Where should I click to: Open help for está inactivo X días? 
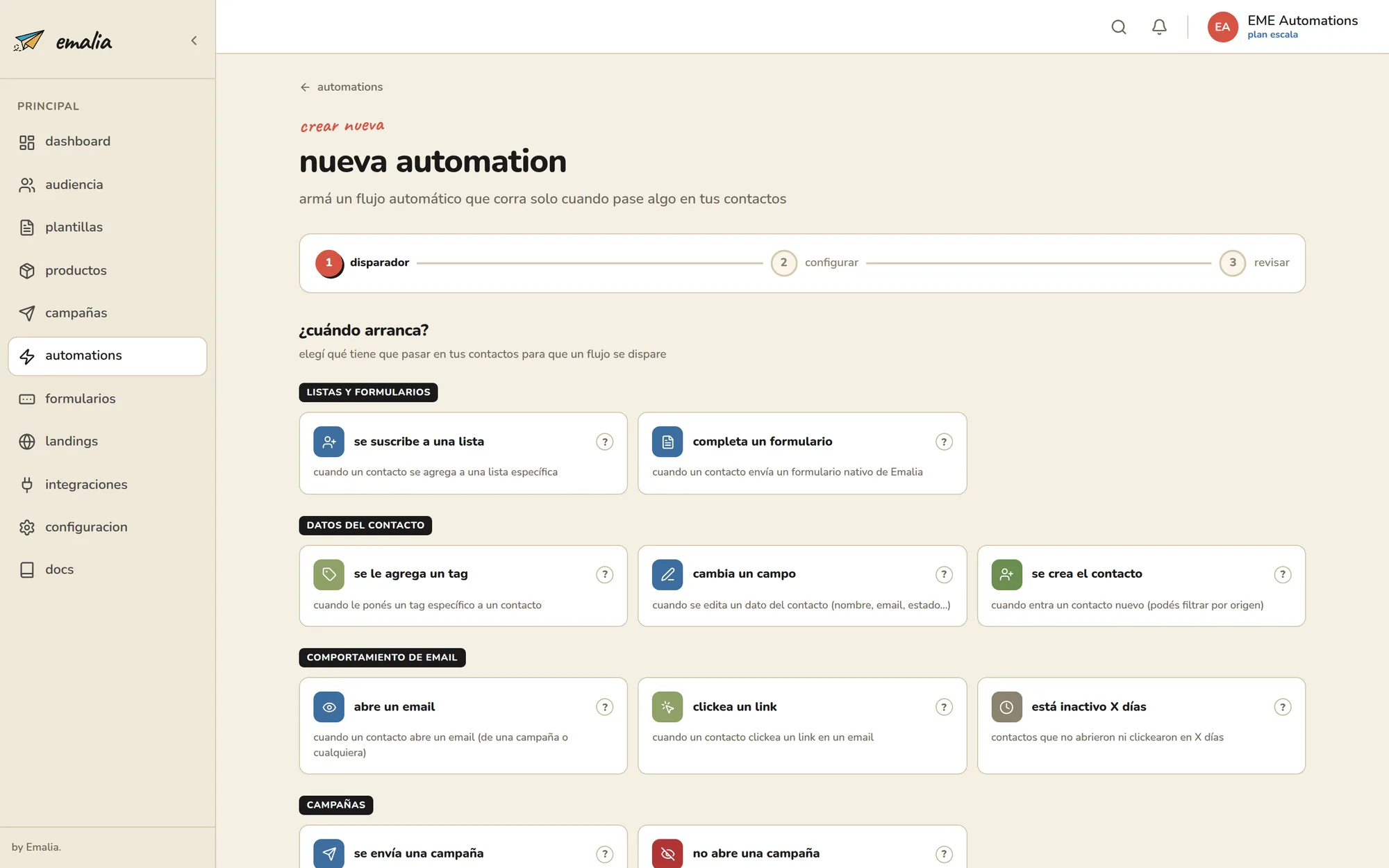[1283, 707]
